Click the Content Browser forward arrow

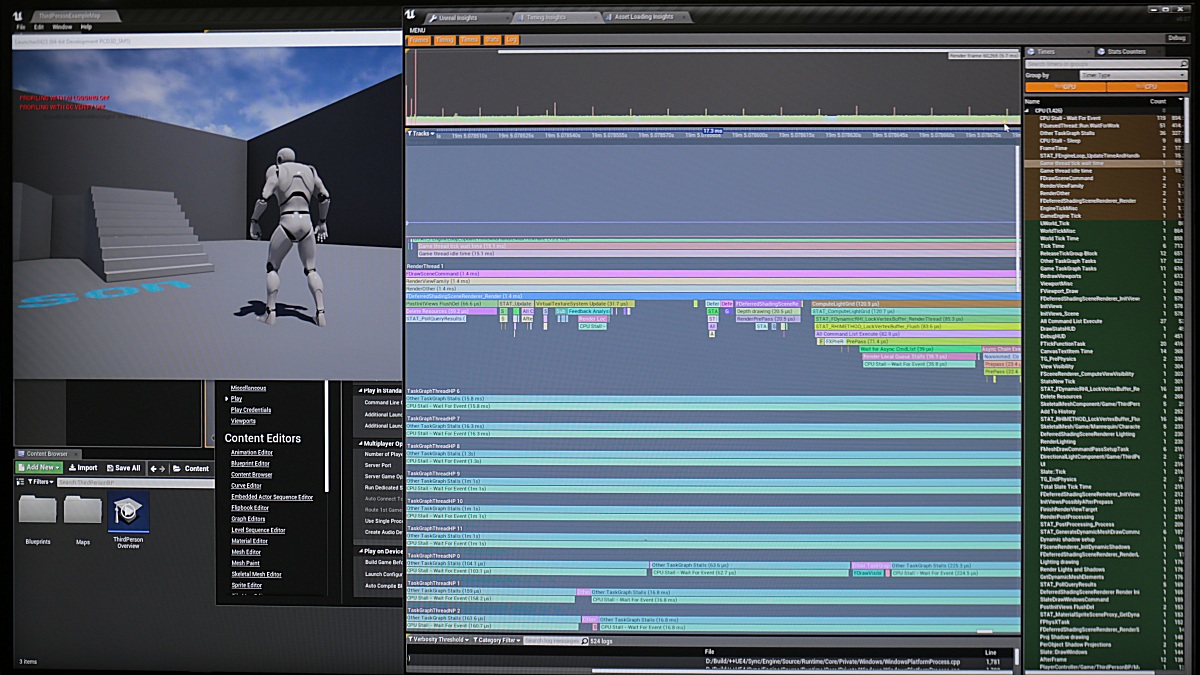click(x=164, y=468)
